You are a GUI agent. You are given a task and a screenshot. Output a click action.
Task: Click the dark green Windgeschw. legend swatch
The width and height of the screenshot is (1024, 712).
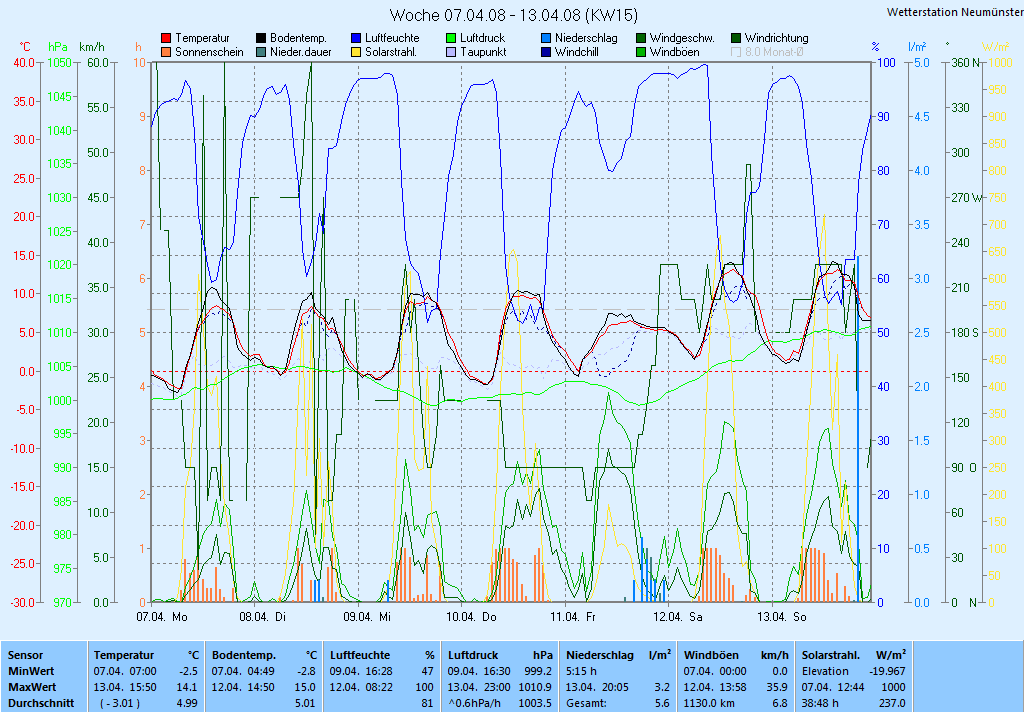click(641, 39)
